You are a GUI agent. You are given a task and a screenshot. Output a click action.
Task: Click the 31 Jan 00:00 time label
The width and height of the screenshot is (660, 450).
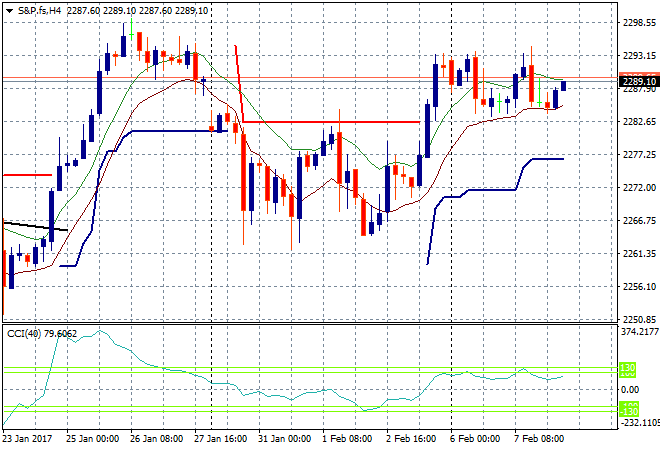[285, 439]
